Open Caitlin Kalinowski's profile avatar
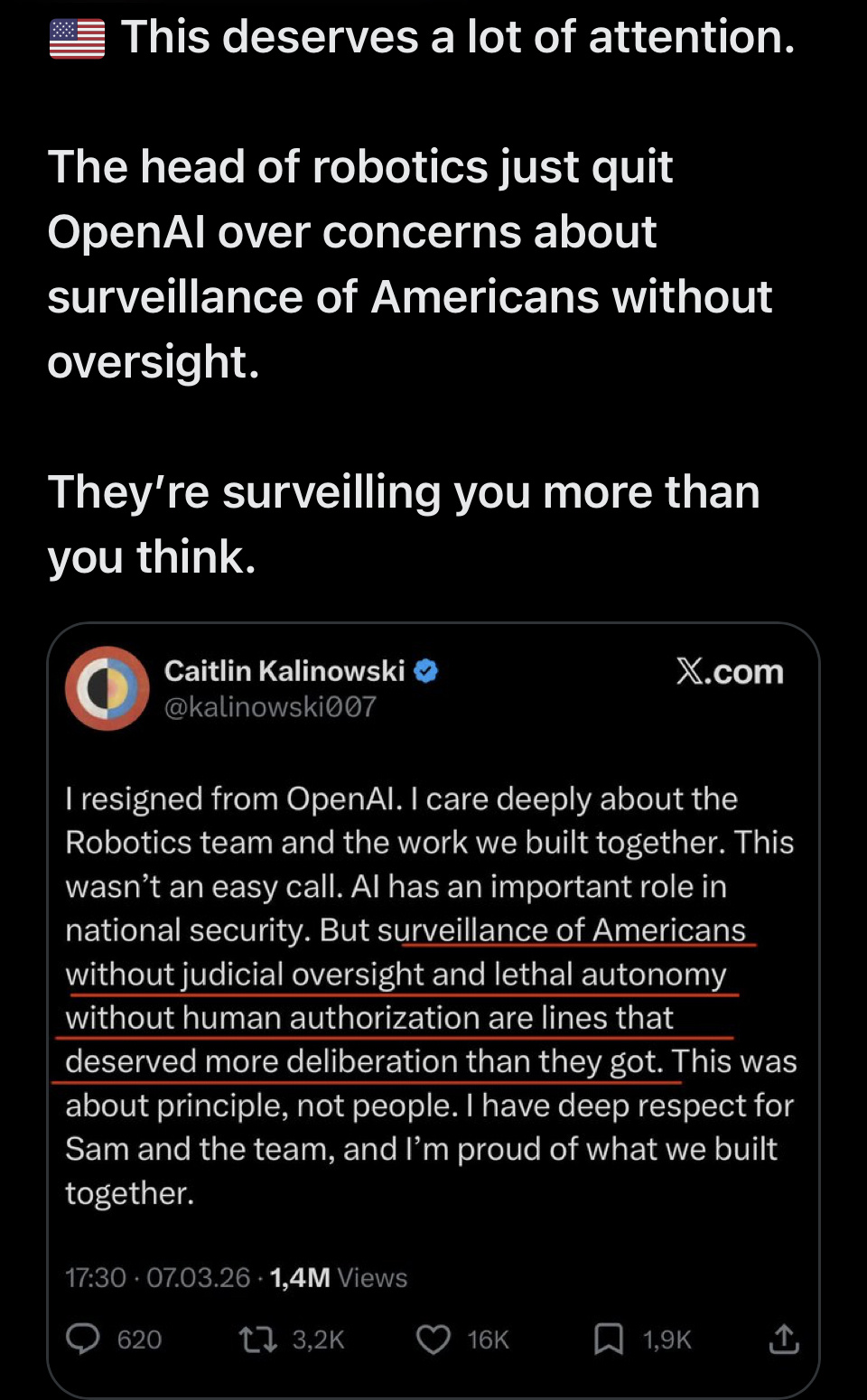Viewport: 867px width, 1400px height. (107, 688)
